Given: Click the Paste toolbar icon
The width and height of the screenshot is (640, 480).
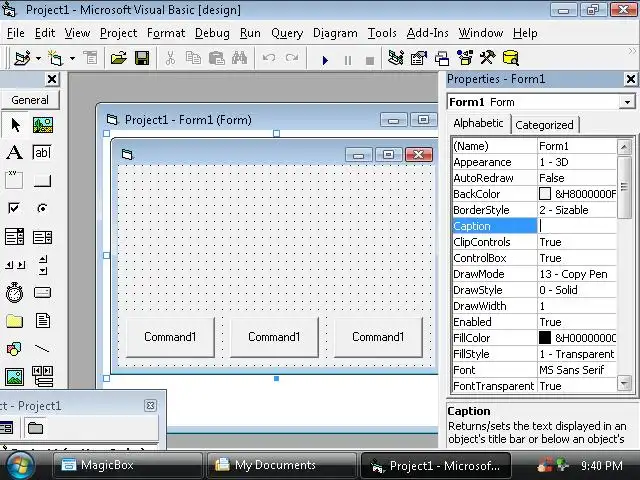Looking at the screenshot, I should 217,58.
